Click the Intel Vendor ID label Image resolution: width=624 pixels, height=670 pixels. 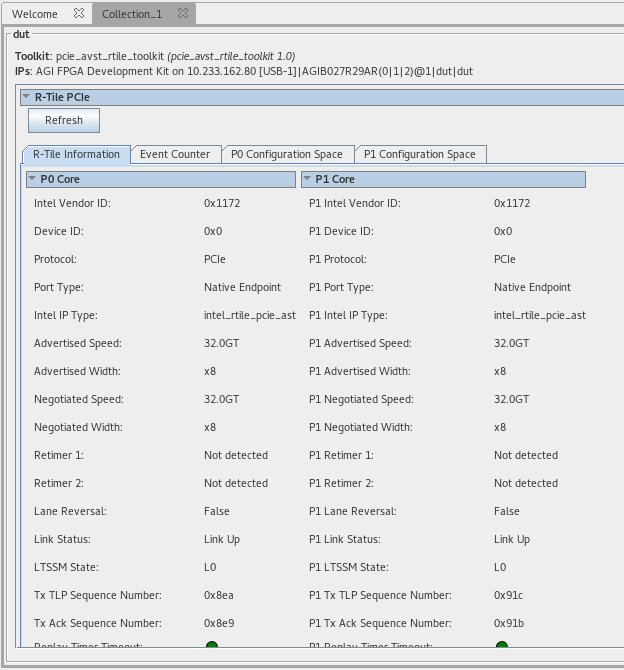[72, 203]
